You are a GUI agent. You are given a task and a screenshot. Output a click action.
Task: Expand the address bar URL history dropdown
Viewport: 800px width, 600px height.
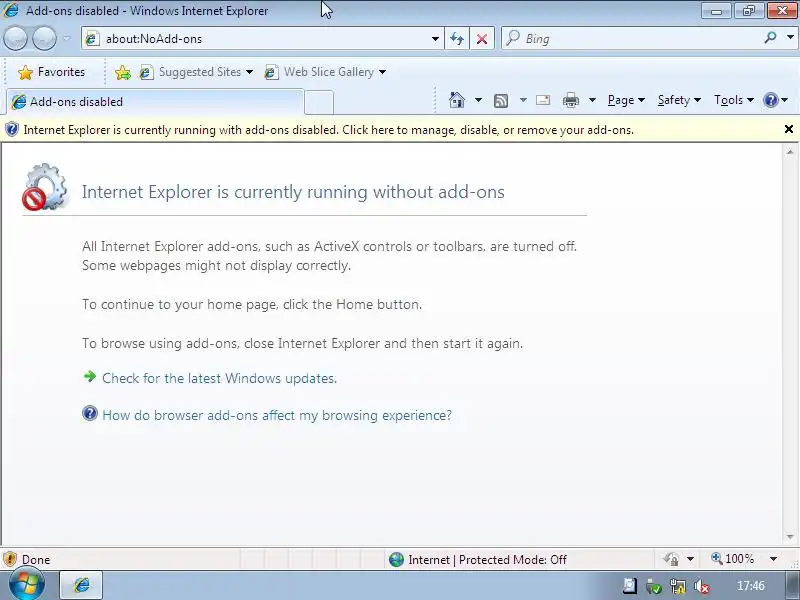435,39
